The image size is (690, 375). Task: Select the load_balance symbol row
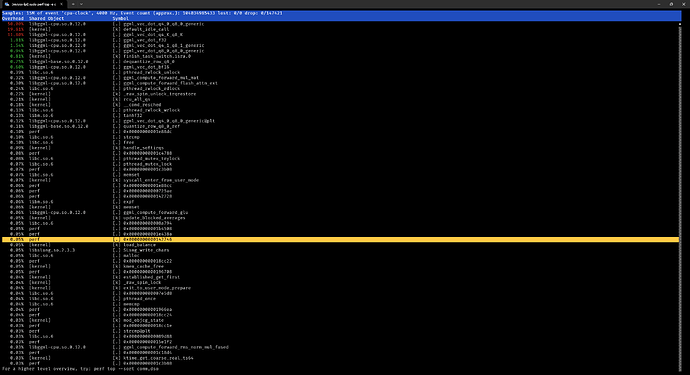341,245
